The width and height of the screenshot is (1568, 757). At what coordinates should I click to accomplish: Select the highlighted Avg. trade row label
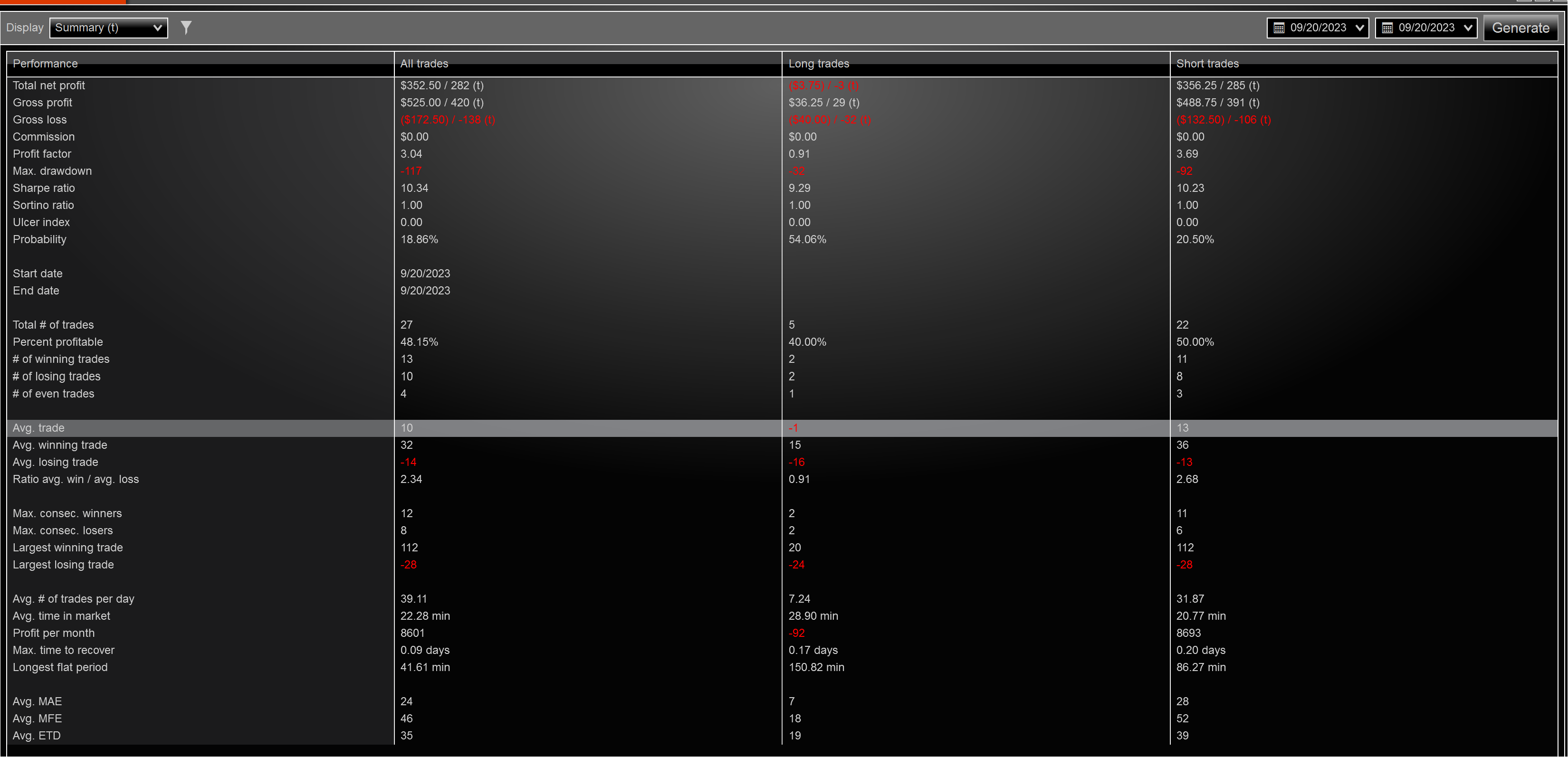[38, 428]
